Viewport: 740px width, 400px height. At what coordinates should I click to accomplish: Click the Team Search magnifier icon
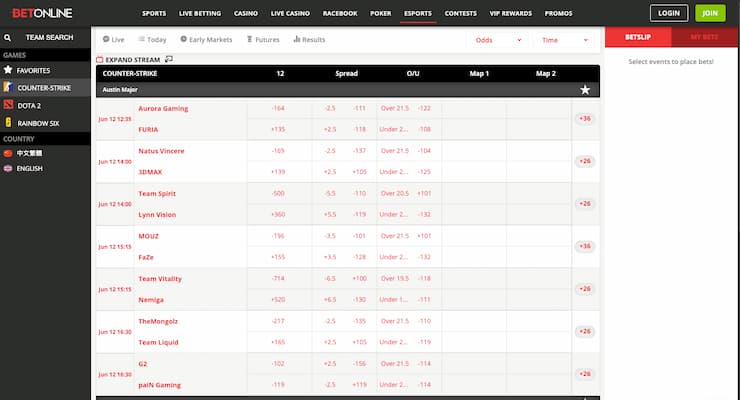click(x=7, y=37)
